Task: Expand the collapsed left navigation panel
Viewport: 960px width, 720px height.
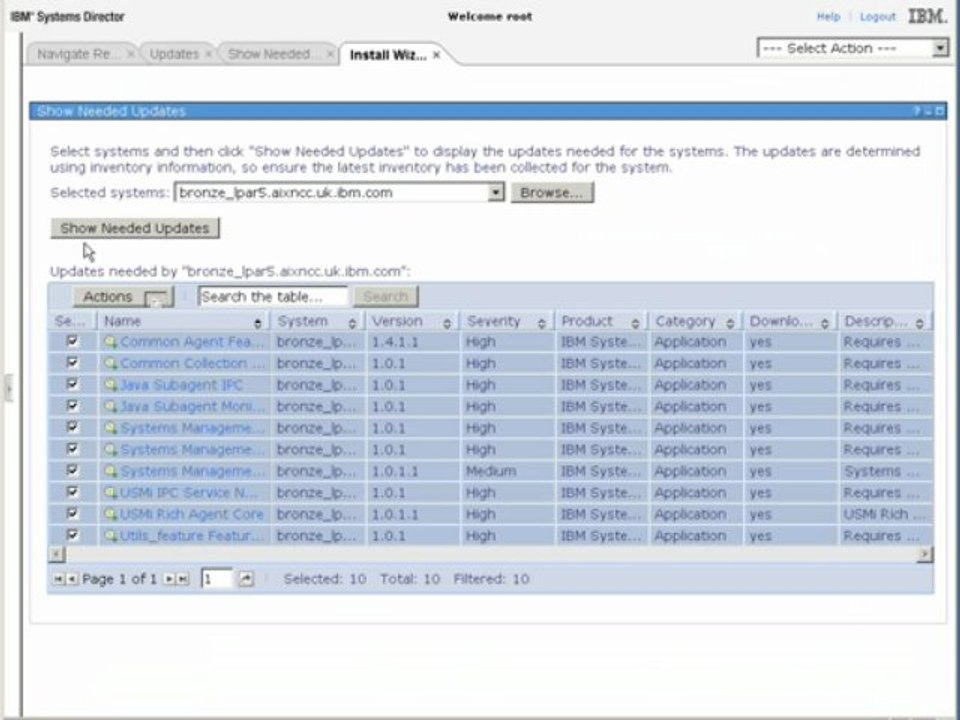Action: click(x=9, y=388)
